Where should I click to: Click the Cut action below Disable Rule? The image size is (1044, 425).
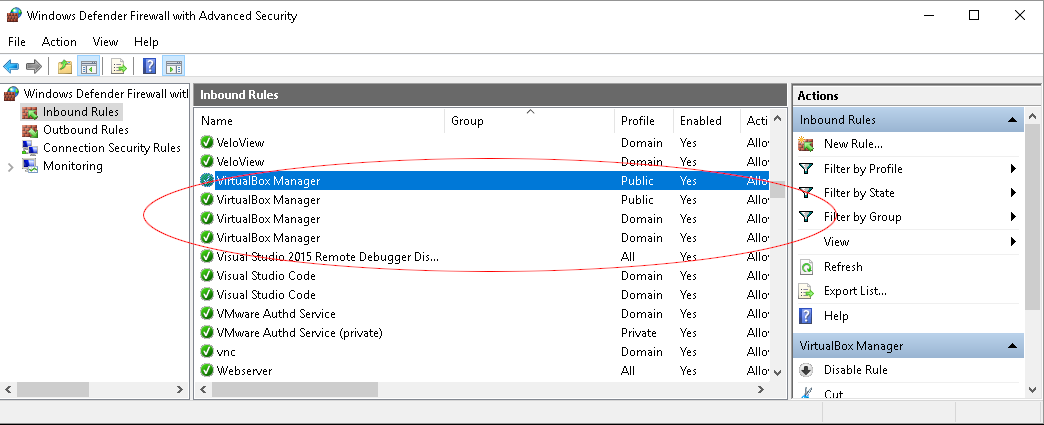coord(834,394)
